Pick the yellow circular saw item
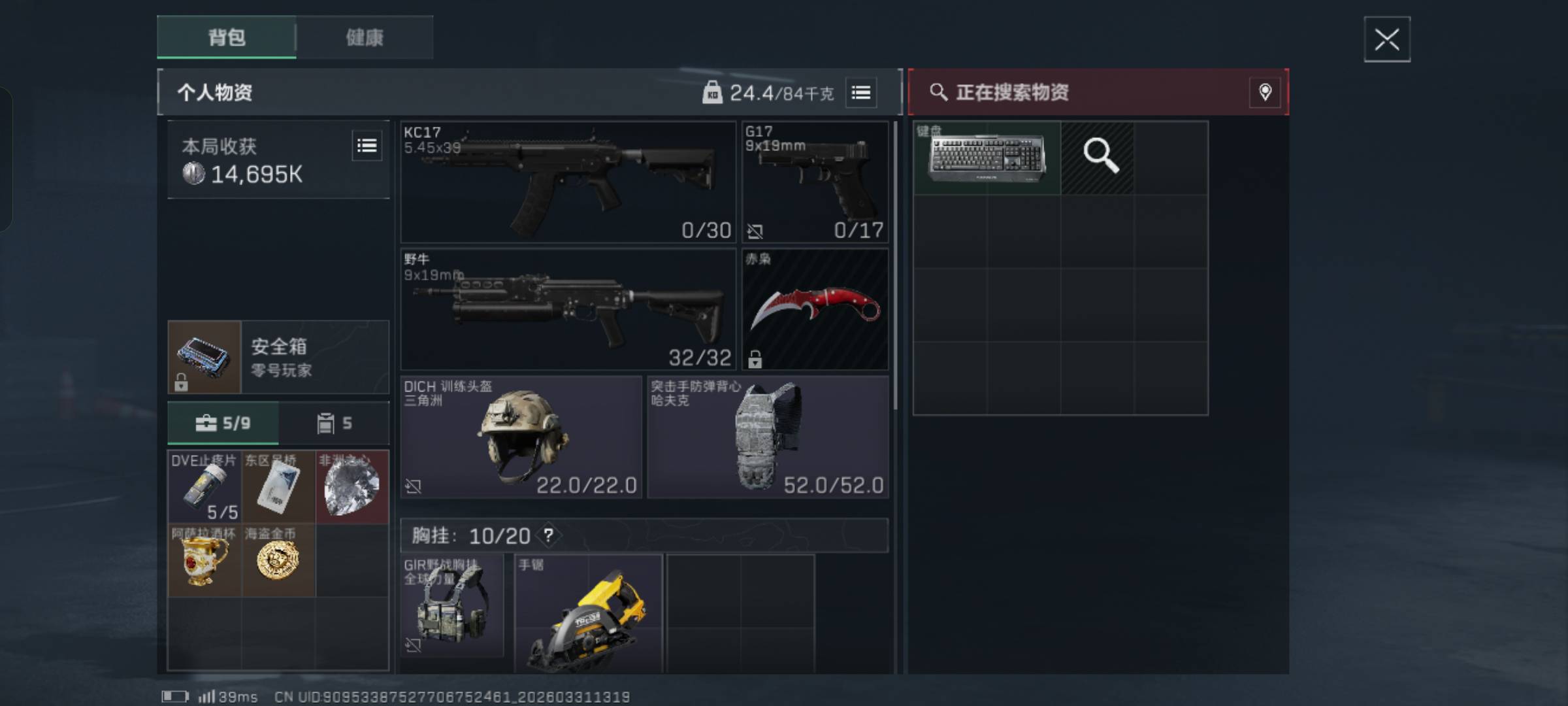The image size is (1568, 706). tap(589, 614)
